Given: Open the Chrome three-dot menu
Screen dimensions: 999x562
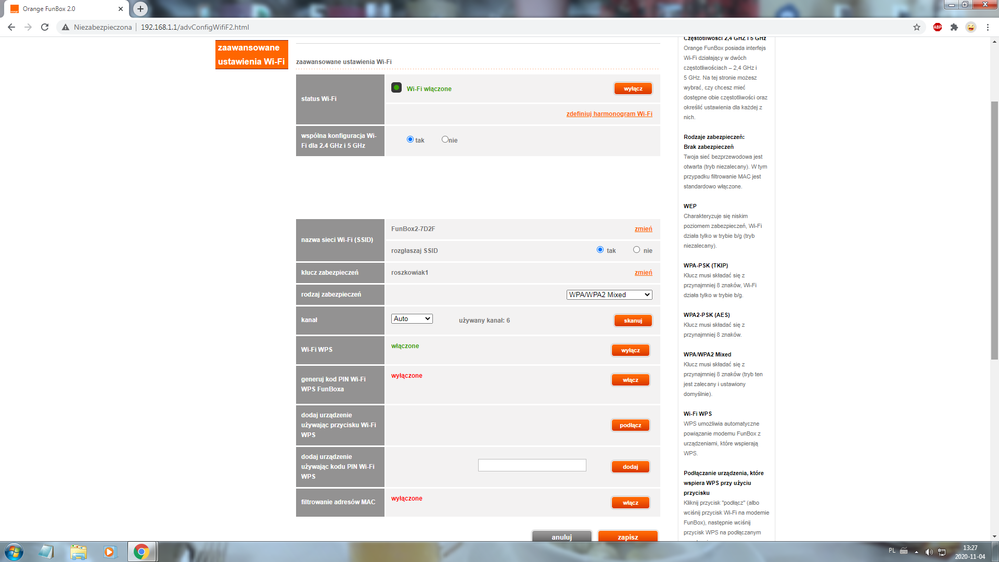Looking at the screenshot, I should (x=988, y=27).
